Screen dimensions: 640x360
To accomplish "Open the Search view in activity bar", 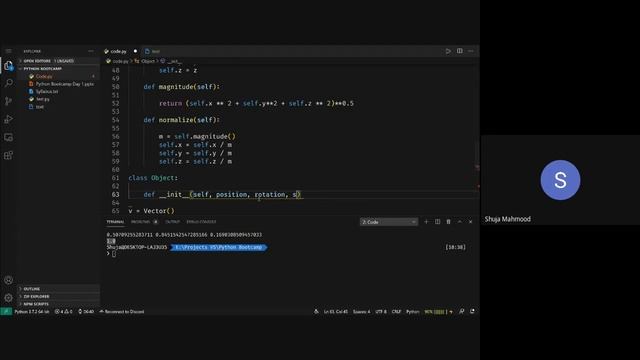I will pos(9,83).
